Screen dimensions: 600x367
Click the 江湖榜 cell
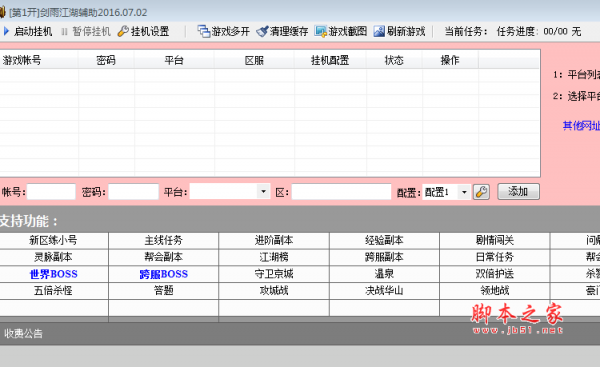(x=274, y=257)
